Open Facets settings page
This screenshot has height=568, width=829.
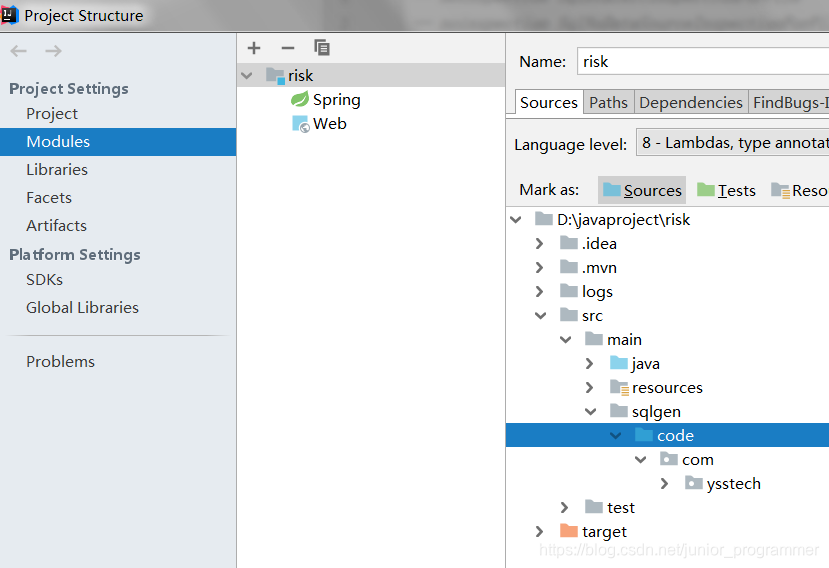pyautogui.click(x=49, y=198)
